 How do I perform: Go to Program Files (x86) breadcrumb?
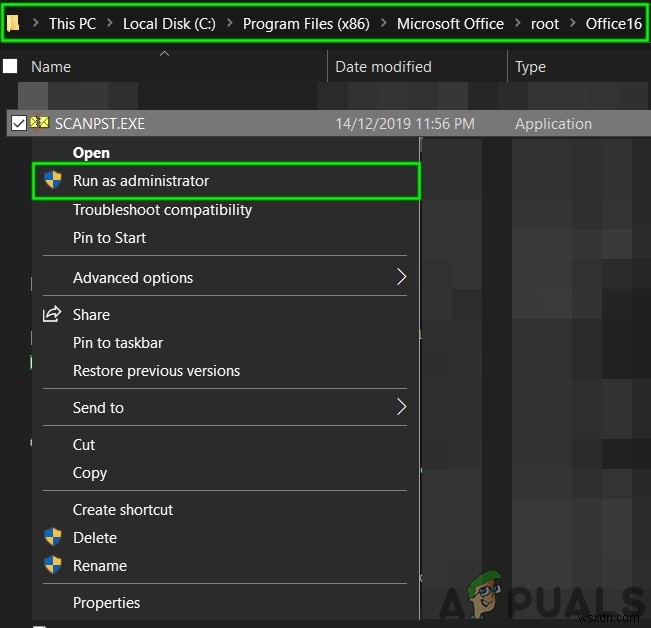pos(306,24)
